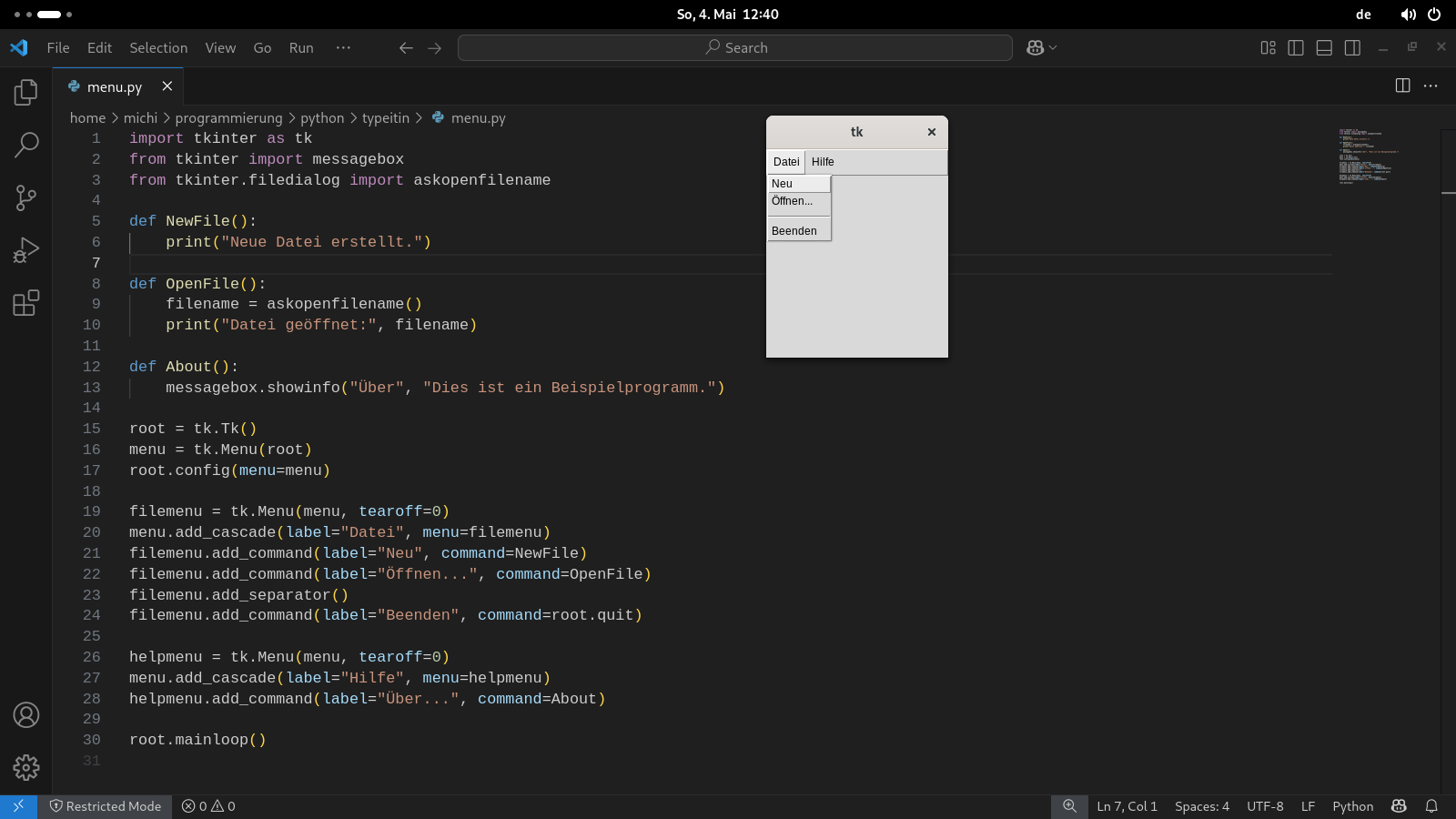Select language mode Python

tap(1353, 806)
